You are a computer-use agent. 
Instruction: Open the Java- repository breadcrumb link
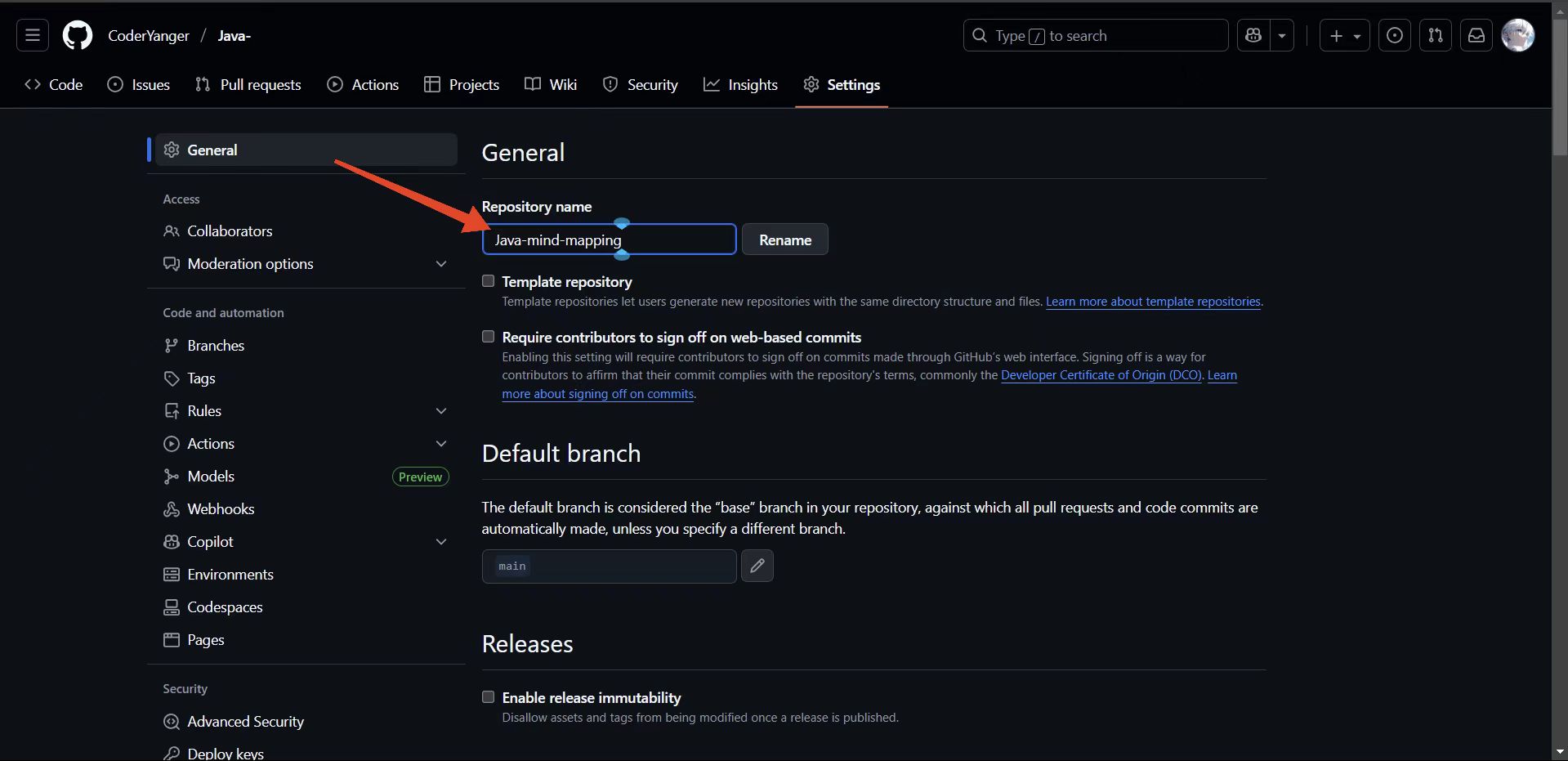point(234,35)
